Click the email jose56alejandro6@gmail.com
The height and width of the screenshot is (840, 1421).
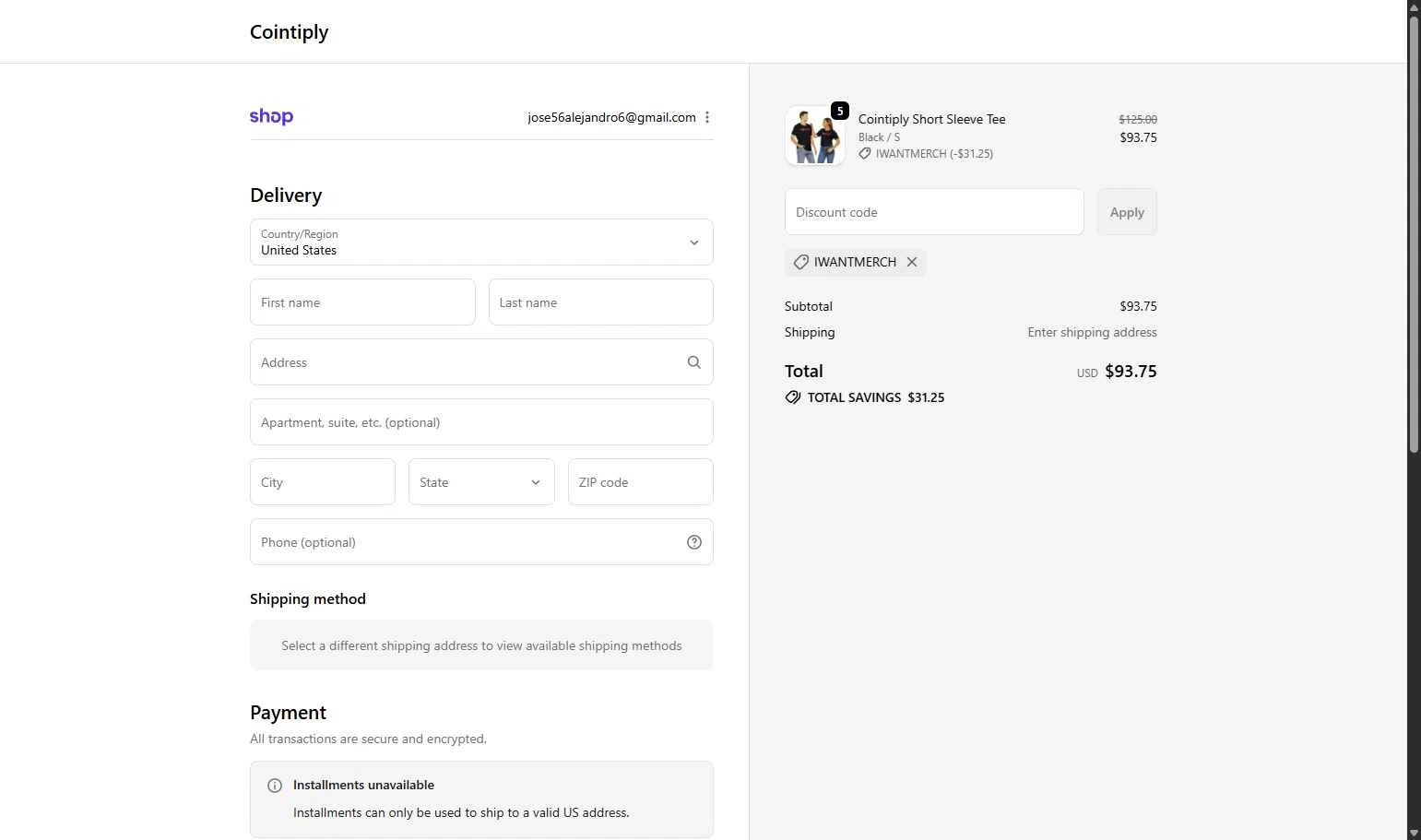pos(611,117)
